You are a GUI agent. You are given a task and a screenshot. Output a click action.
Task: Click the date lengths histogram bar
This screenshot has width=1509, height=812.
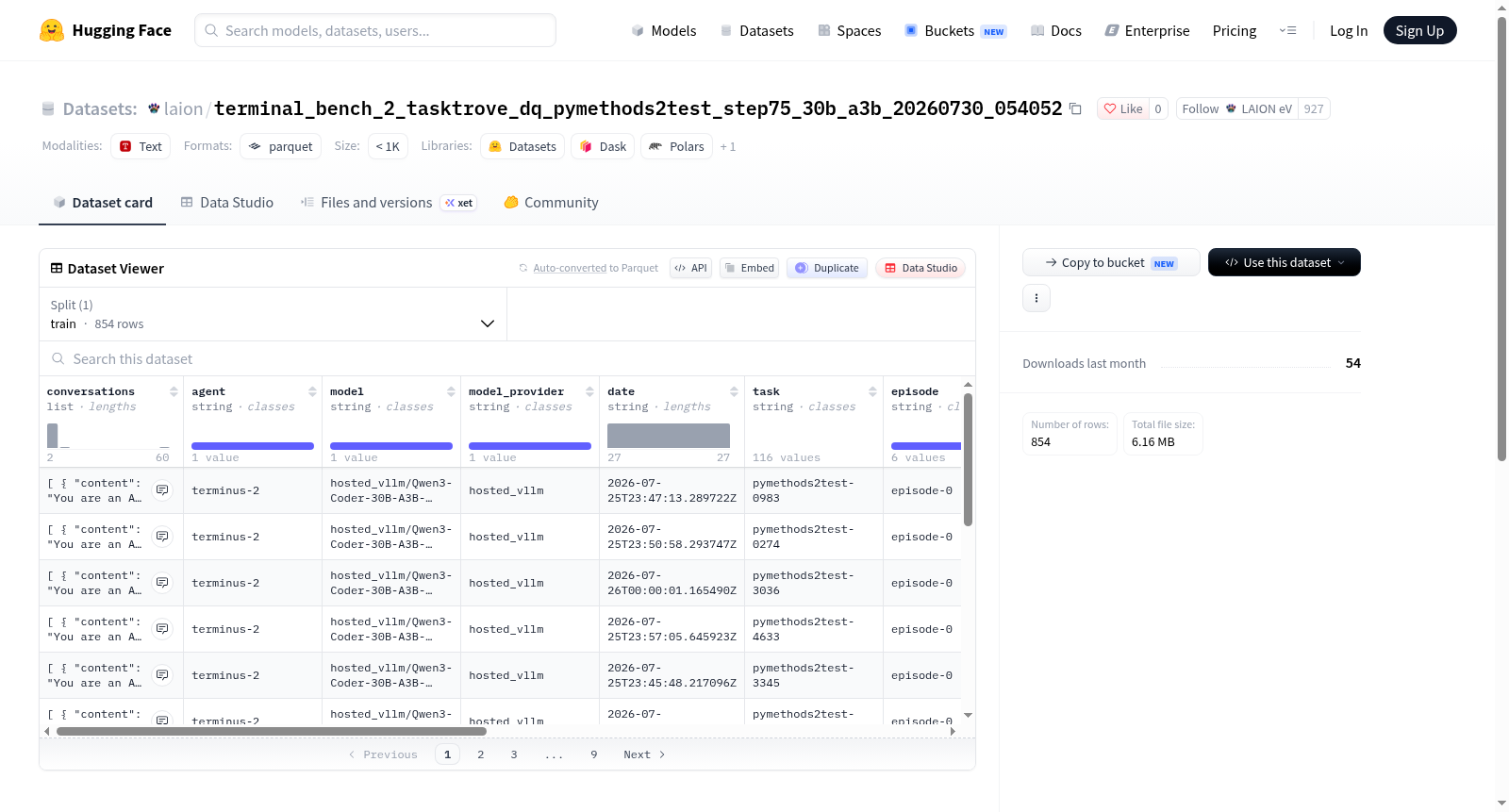[669, 435]
